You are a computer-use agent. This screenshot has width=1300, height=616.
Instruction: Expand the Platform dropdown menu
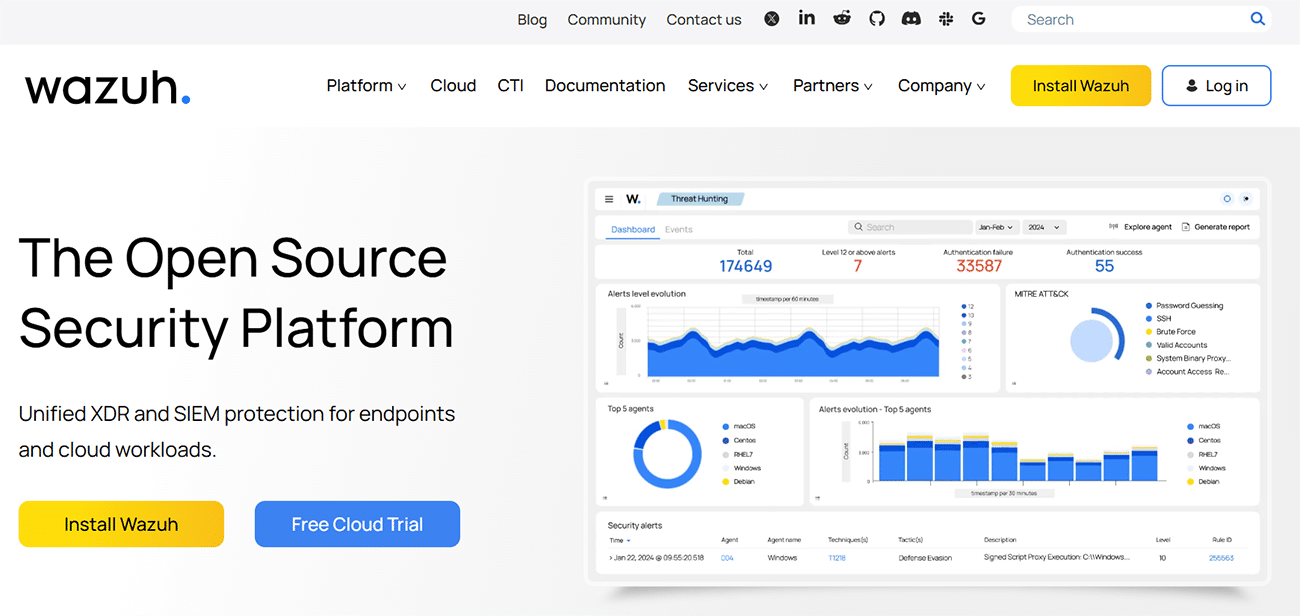366,86
